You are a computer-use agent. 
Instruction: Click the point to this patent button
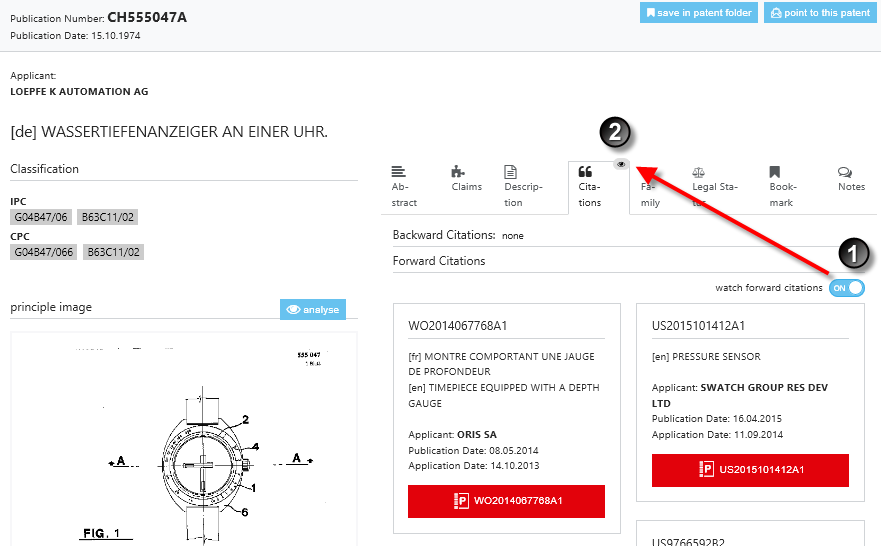coord(818,13)
